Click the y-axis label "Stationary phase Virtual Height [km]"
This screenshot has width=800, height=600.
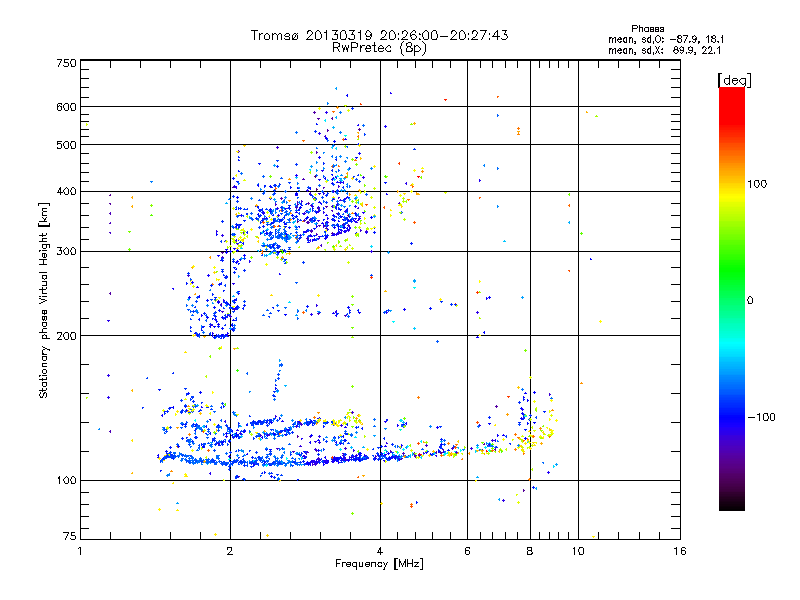[44, 301]
